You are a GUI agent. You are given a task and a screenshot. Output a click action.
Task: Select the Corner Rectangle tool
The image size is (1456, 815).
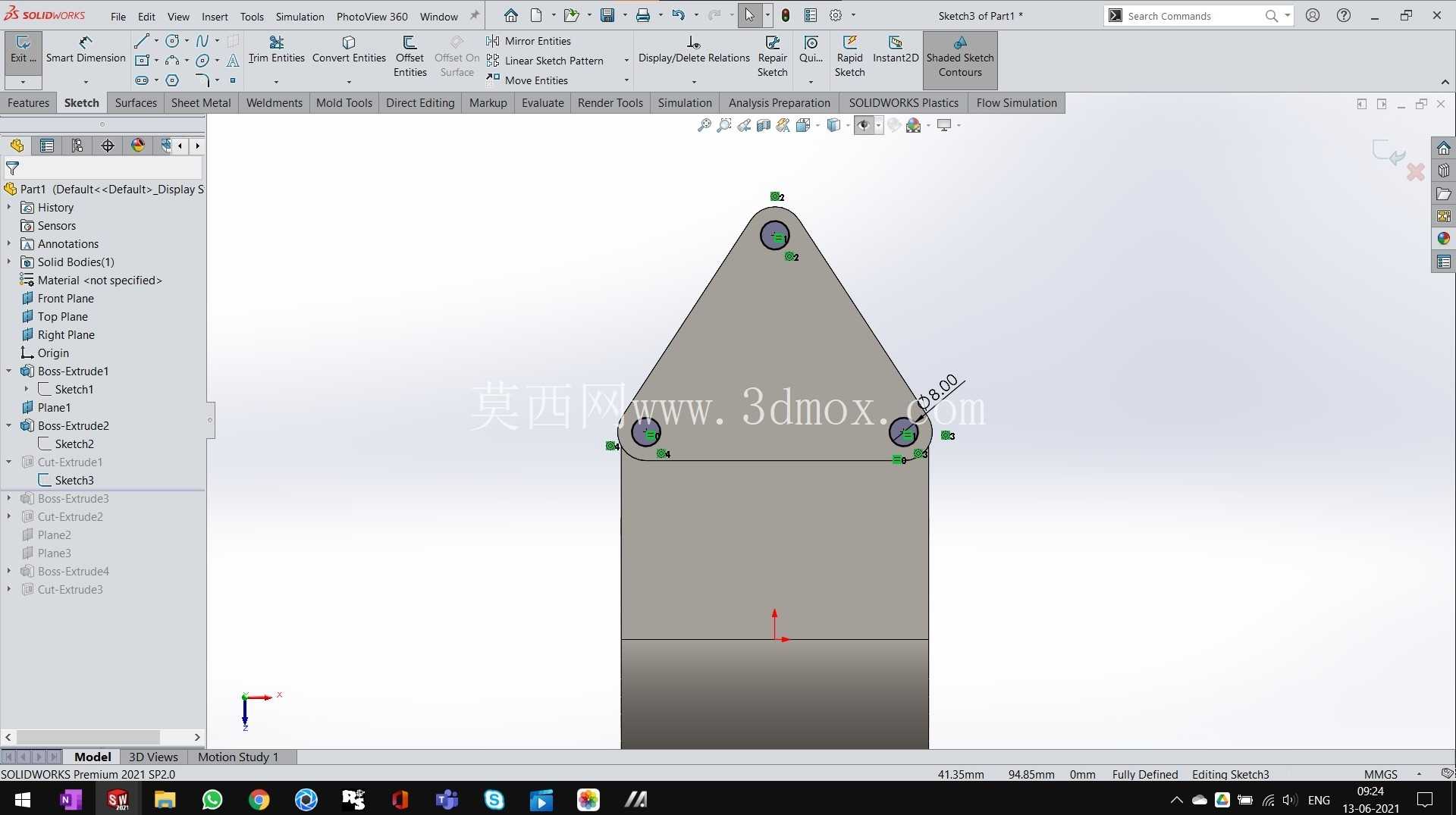click(142, 61)
